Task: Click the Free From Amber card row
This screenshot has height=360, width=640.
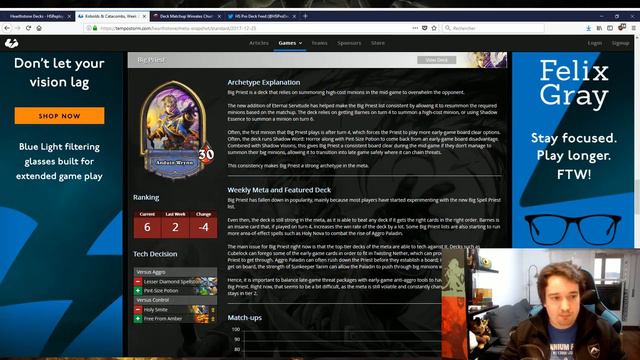Action: pos(175,318)
